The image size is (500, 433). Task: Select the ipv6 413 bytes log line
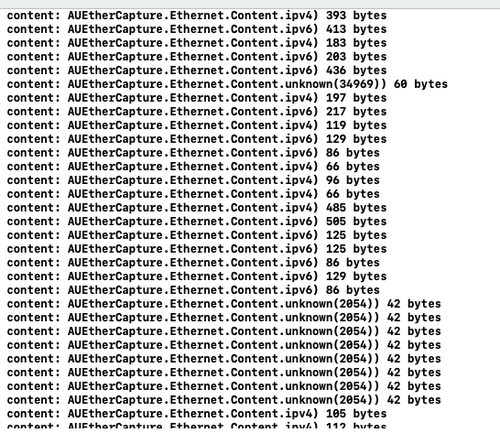(x=197, y=29)
